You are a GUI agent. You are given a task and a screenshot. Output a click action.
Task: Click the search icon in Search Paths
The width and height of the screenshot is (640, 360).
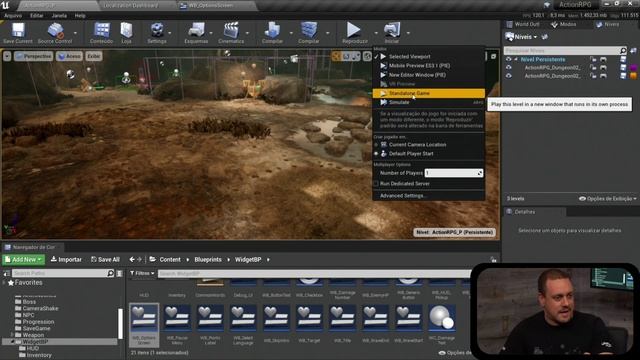pyautogui.click(x=110, y=273)
